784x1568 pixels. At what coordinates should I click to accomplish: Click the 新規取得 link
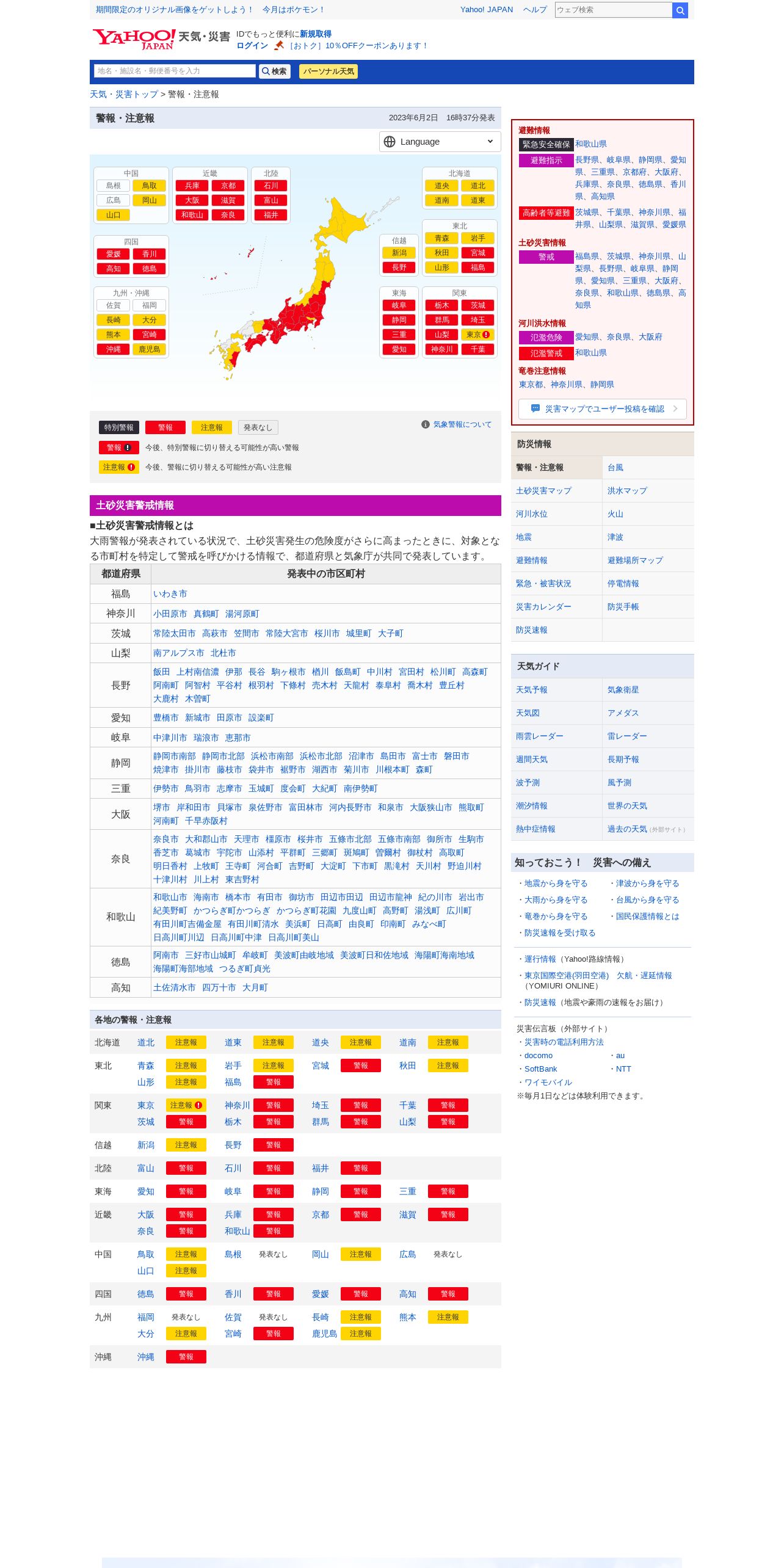coord(316,34)
